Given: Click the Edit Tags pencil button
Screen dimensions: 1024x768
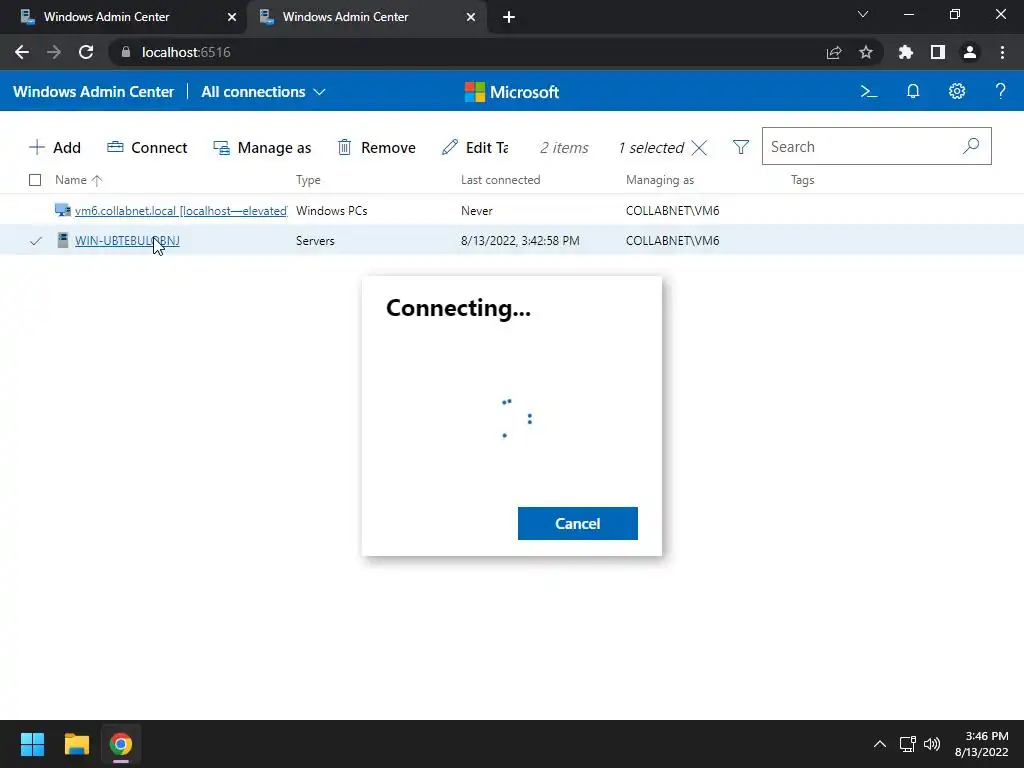Looking at the screenshot, I should coord(475,148).
